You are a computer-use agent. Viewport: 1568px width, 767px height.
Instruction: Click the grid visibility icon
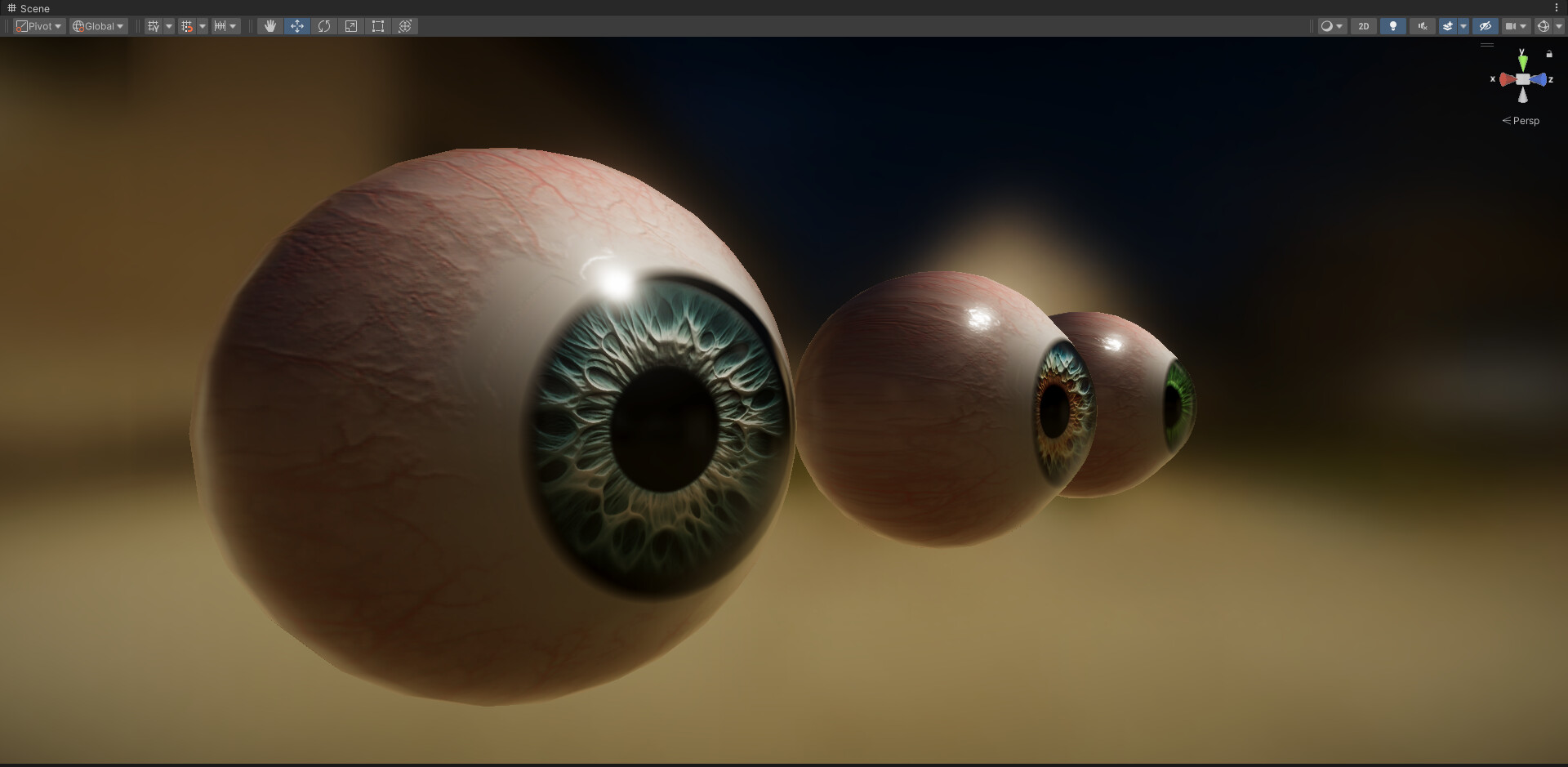(152, 25)
